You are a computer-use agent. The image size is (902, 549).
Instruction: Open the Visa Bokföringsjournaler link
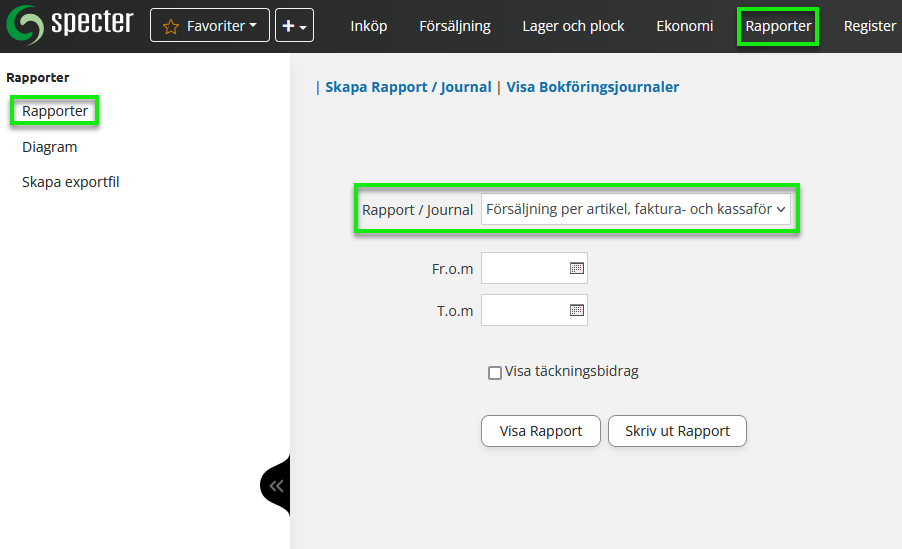593,87
